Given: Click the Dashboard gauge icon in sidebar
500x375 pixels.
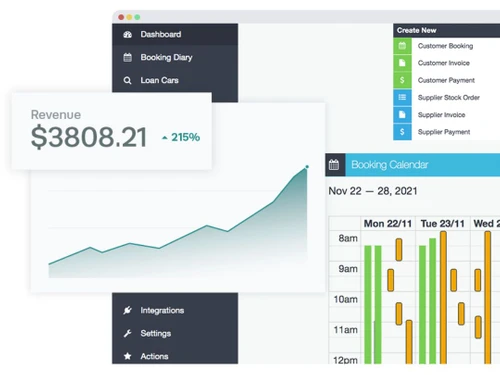Looking at the screenshot, I should point(128,34).
